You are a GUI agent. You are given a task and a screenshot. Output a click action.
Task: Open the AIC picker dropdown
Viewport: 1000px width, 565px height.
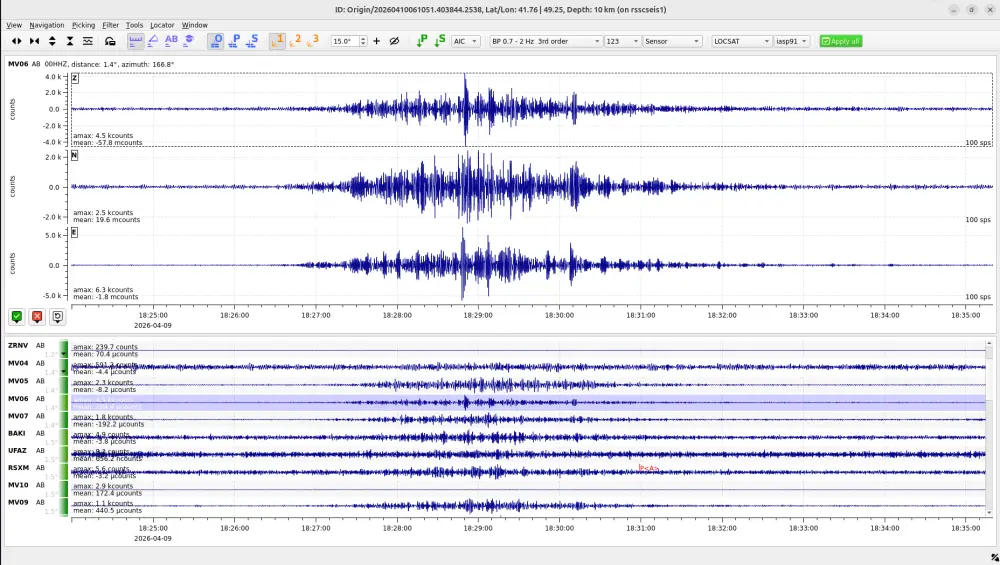[465, 41]
